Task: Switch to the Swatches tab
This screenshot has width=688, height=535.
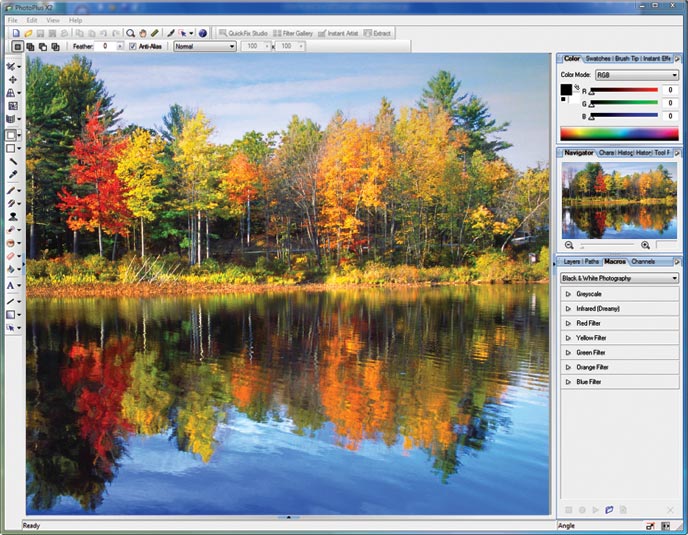Action: (x=598, y=58)
